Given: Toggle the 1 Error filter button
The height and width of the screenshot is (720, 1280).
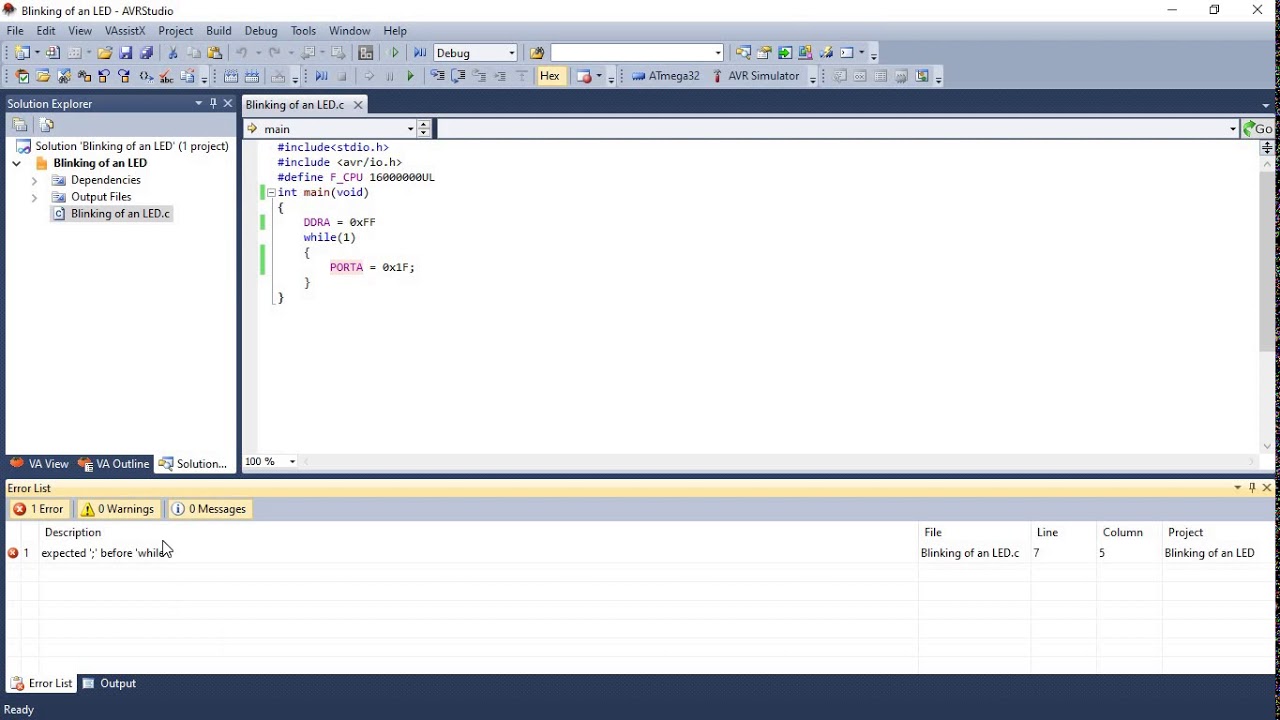Looking at the screenshot, I should pos(38,509).
